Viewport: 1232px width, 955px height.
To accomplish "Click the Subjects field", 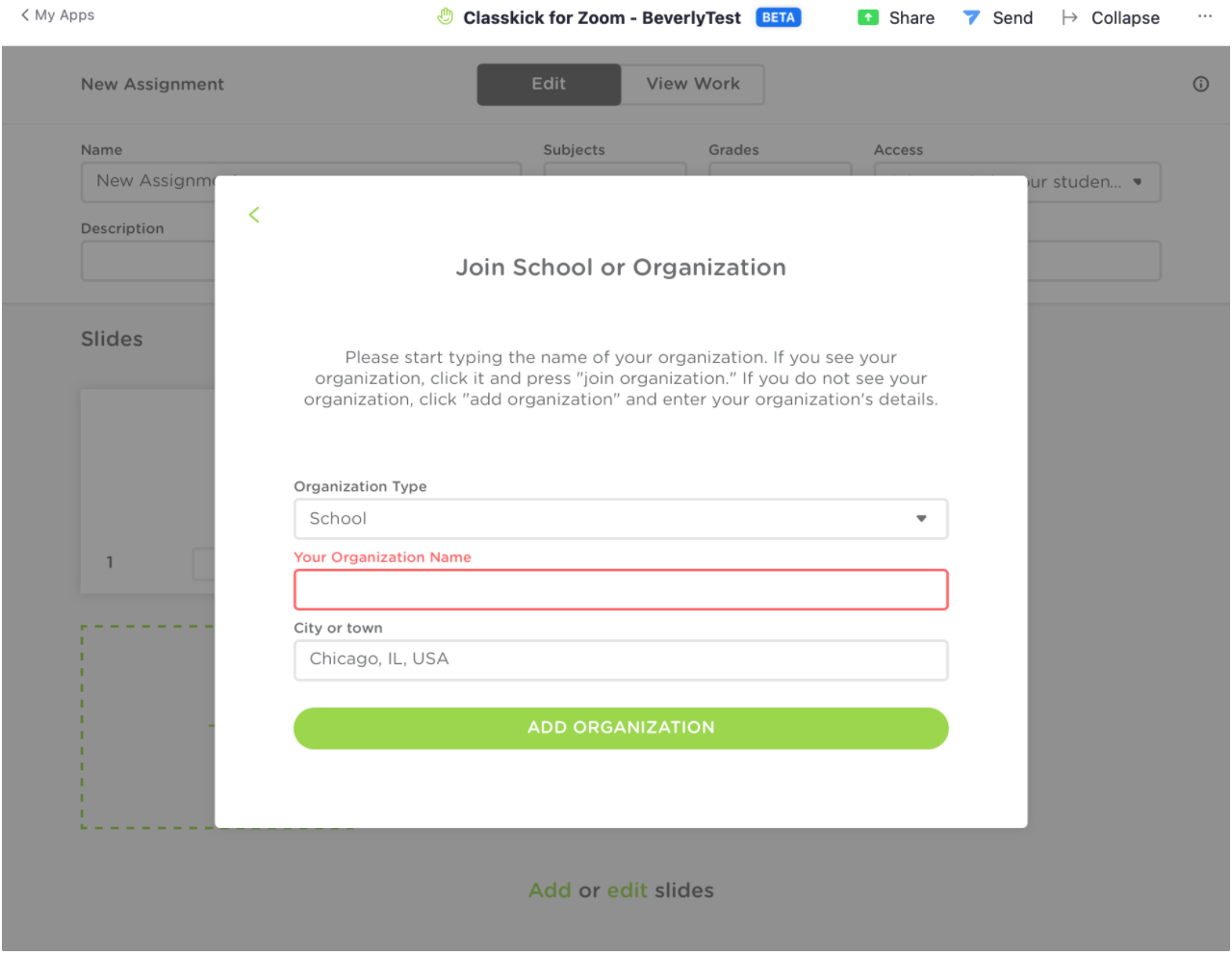I will point(614,169).
